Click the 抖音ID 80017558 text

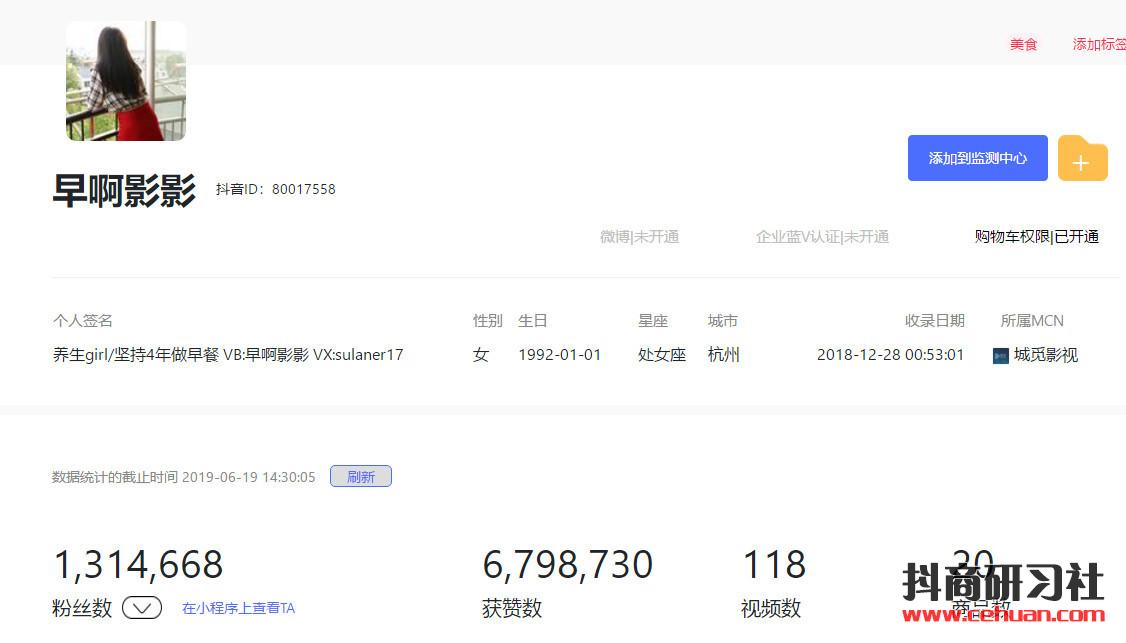point(276,189)
